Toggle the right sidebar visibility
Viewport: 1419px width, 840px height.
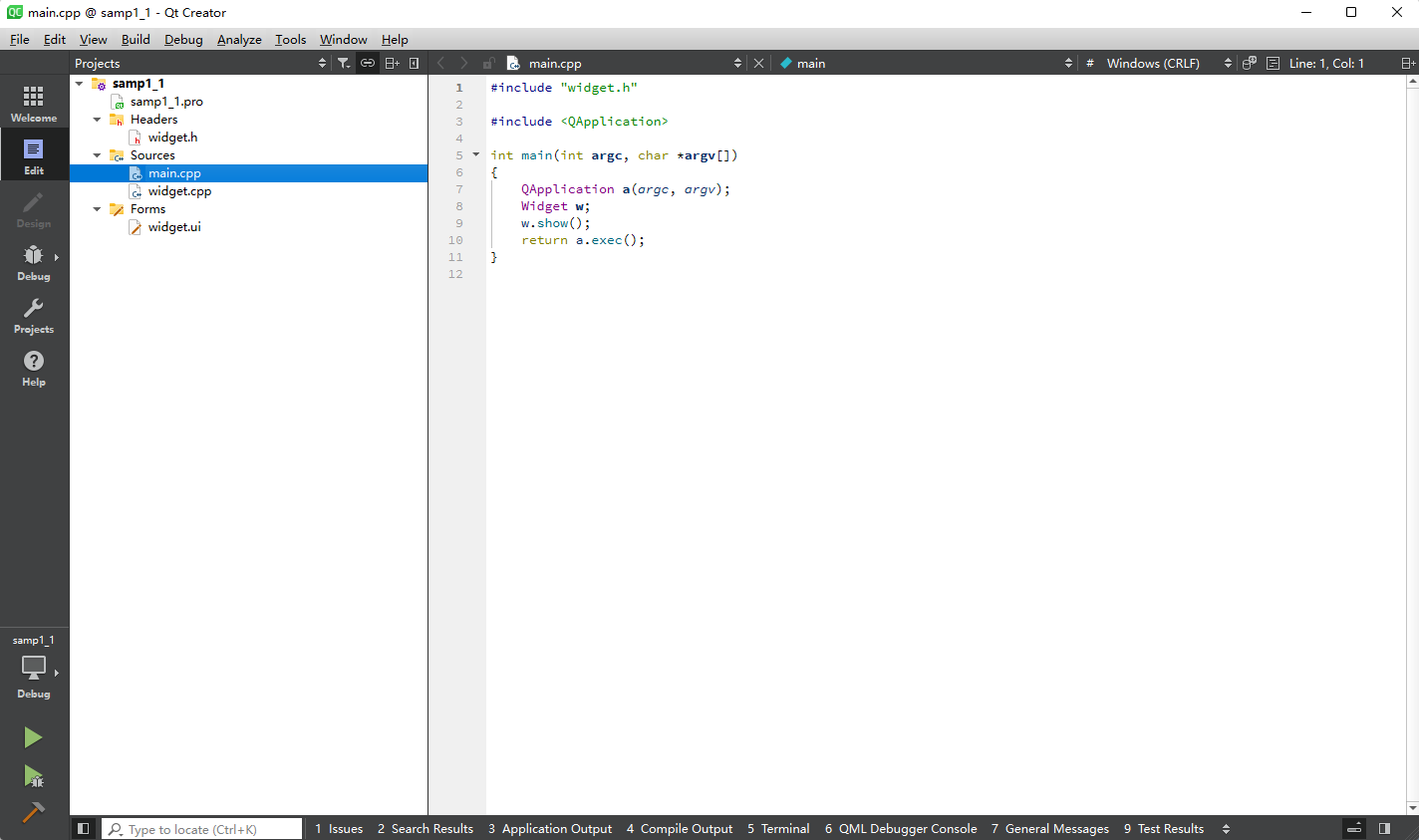[1384, 828]
